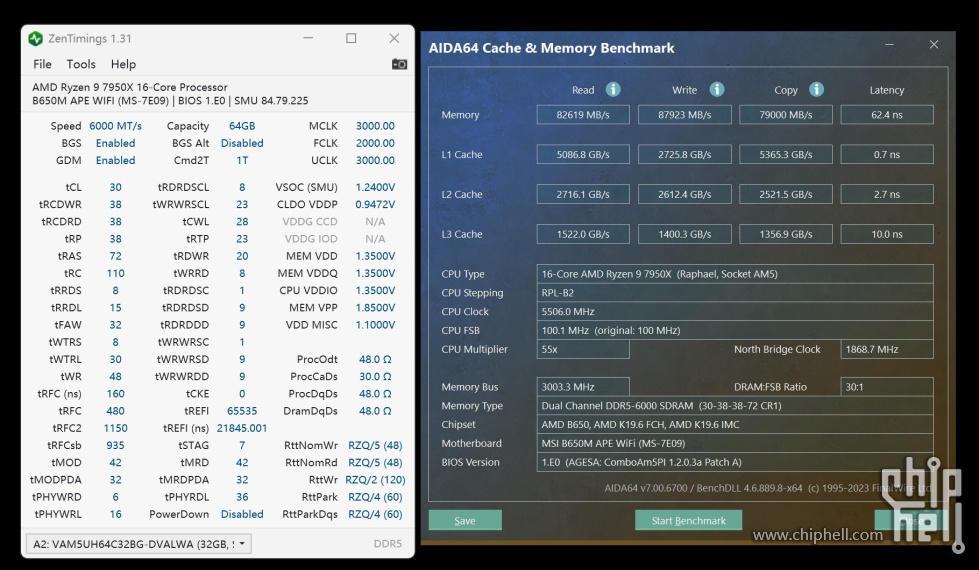Click the FCLK value 2000.00
Viewport: 979px width, 570px height.
point(375,143)
